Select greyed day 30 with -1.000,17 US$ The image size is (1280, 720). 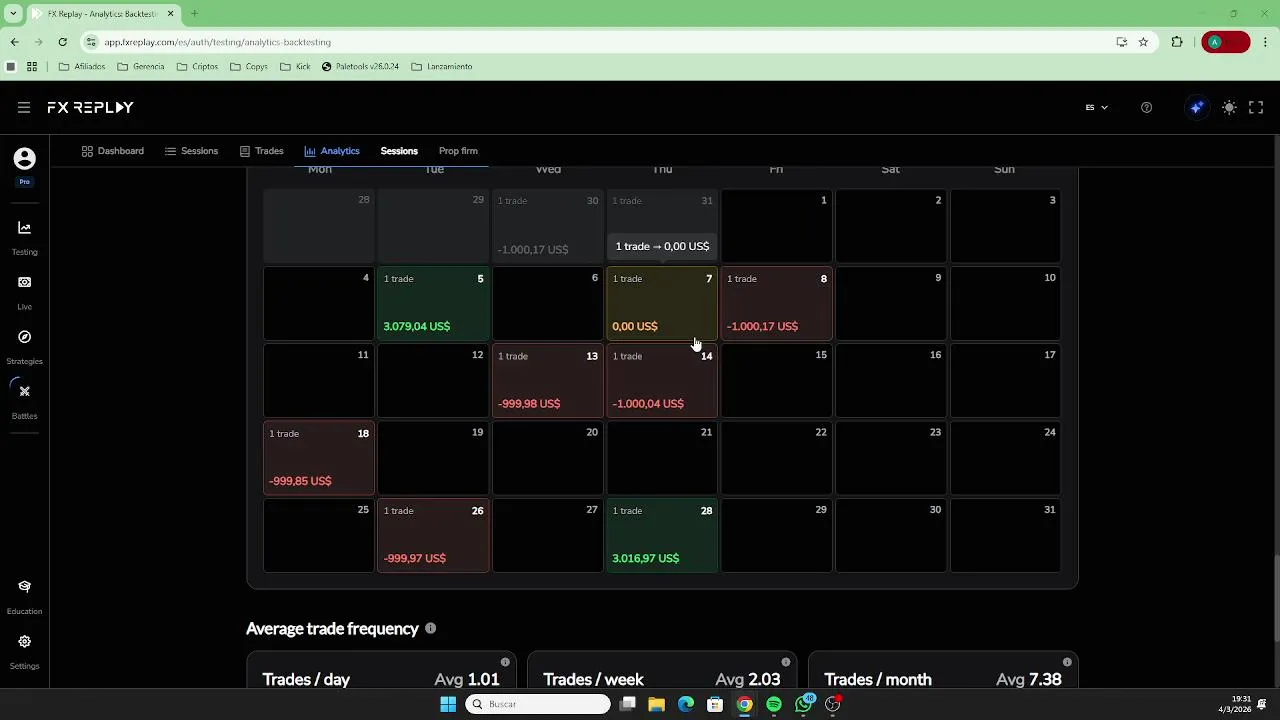pyautogui.click(x=548, y=225)
